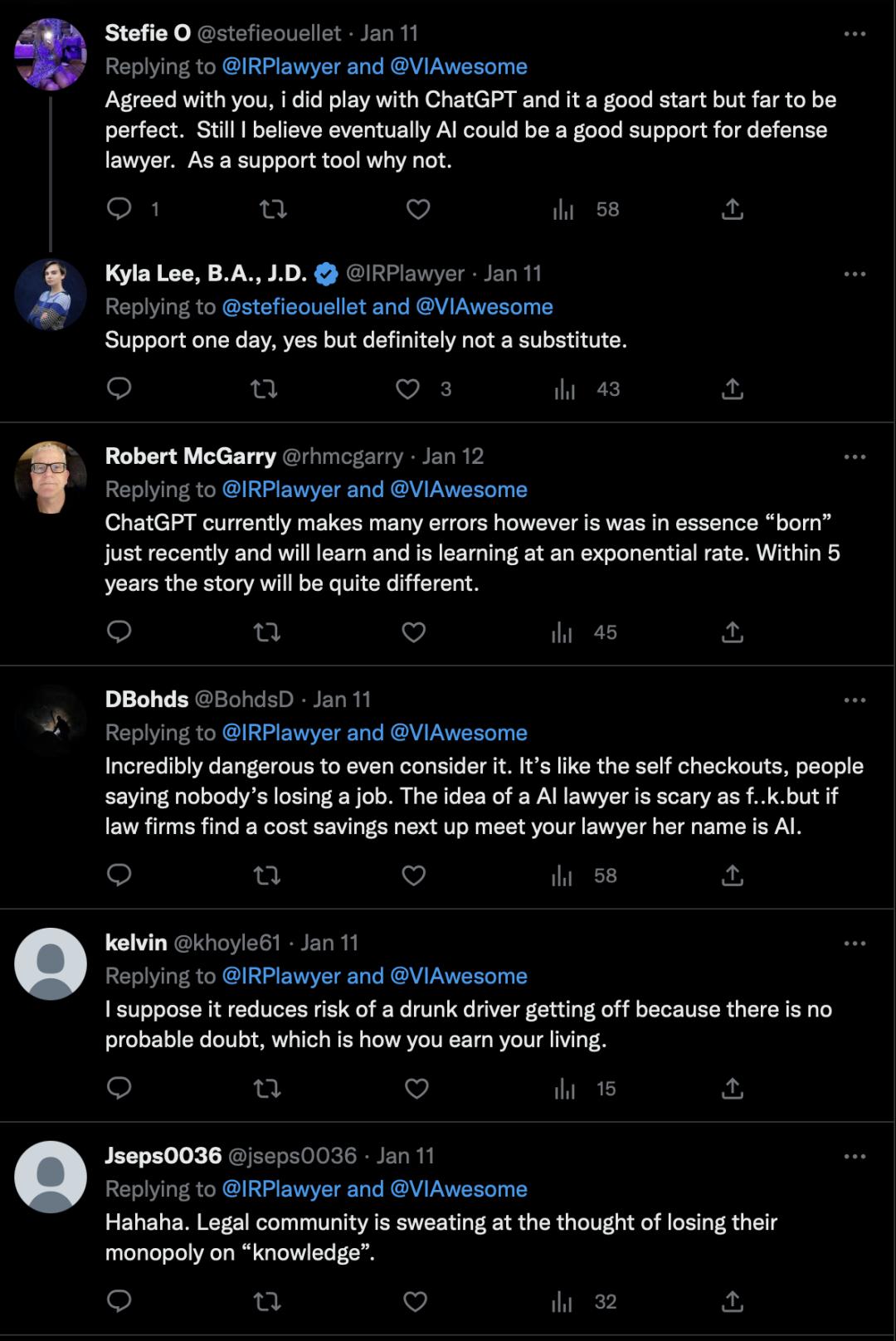Open the Jan 12 timestamp on McGarry's tweet
Screen dimensions: 896x1341
(453, 456)
